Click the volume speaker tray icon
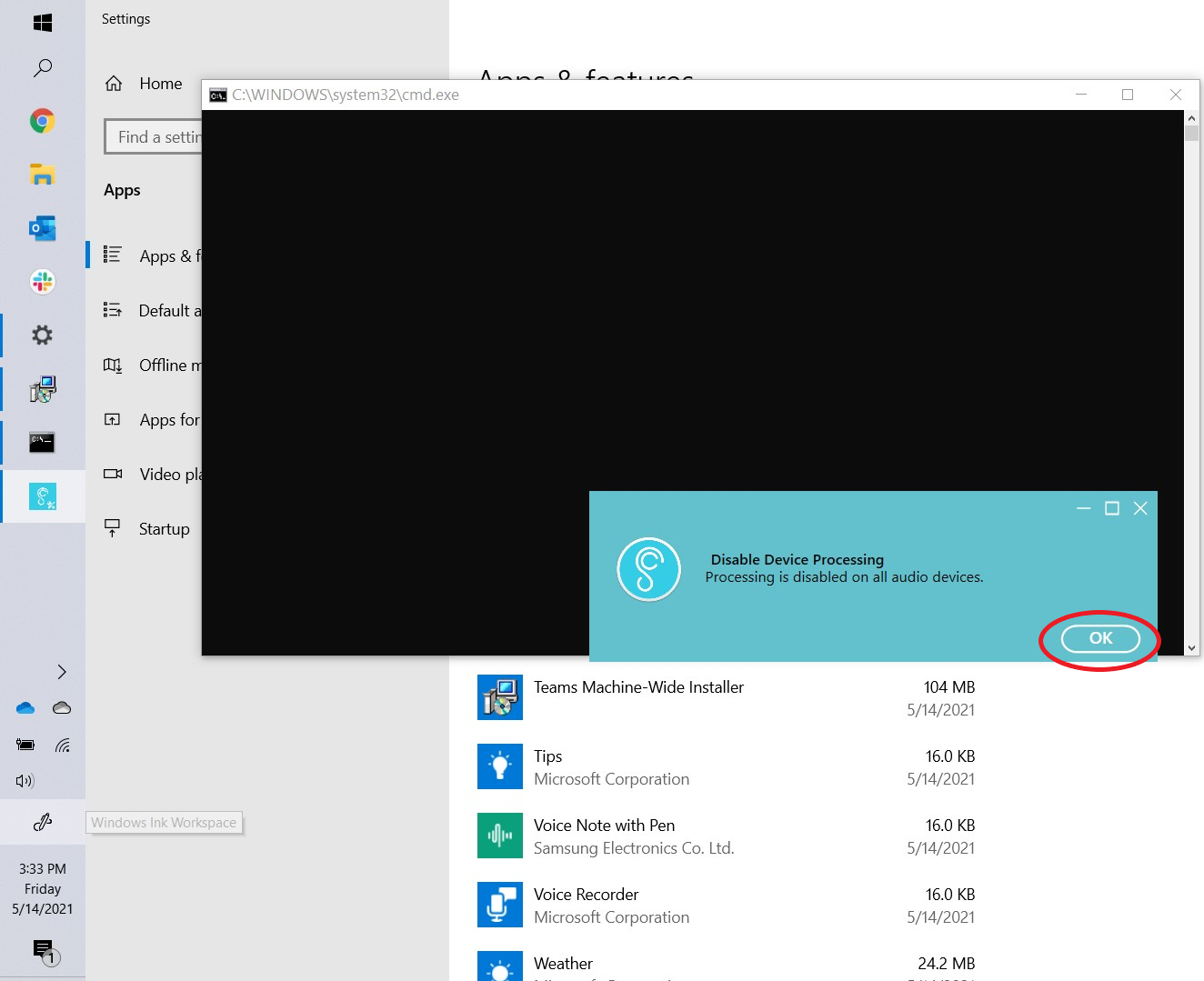Viewport: 1204px width, 981px height. click(25, 781)
